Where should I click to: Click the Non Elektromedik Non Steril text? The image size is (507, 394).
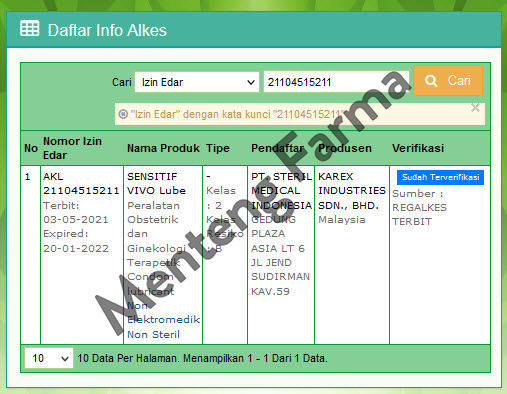pos(163,320)
